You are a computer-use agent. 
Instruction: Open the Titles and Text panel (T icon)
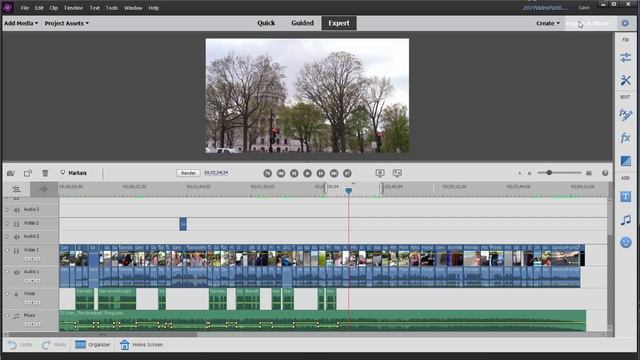click(x=625, y=197)
